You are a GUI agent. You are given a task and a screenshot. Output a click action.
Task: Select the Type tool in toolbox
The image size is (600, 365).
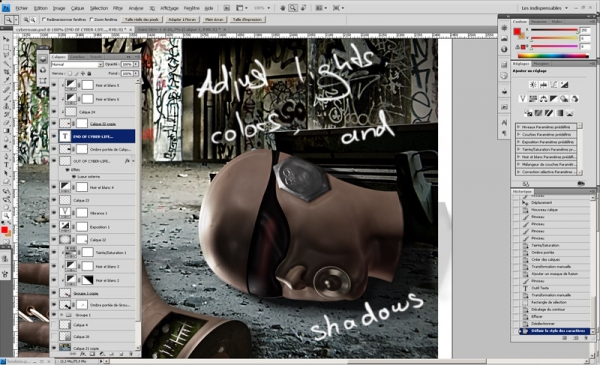click(x=6, y=165)
